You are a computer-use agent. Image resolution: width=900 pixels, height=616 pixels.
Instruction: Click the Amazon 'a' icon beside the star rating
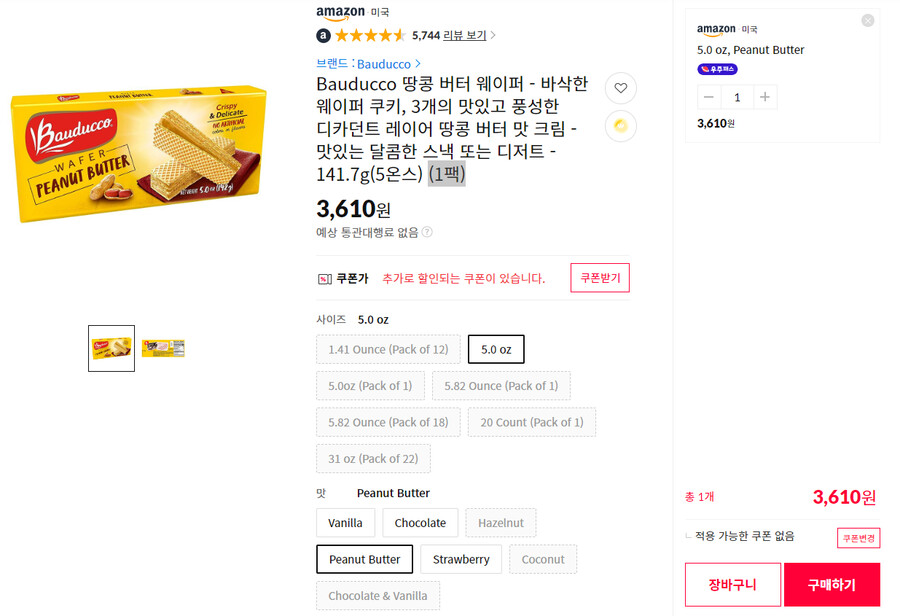323,34
